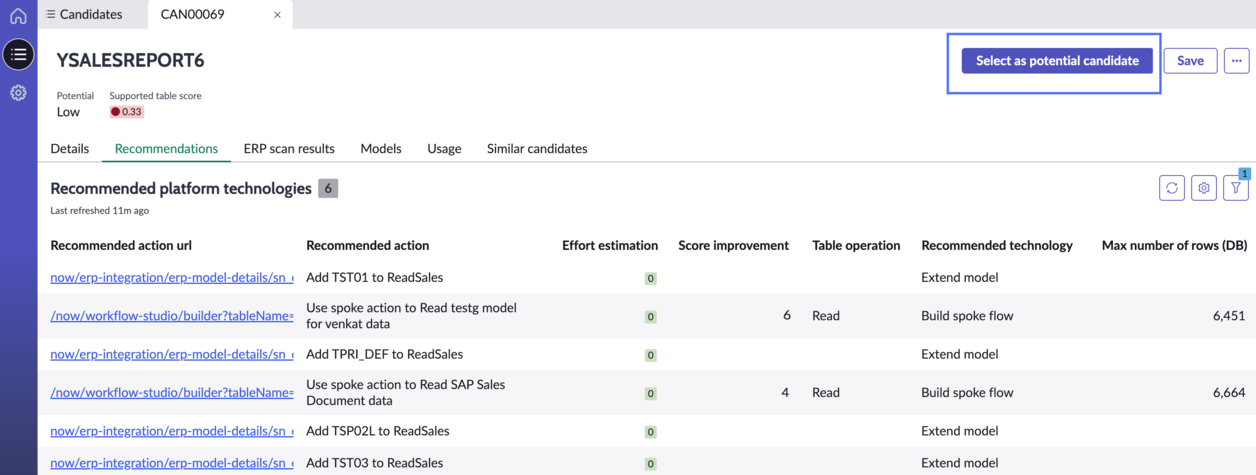Image resolution: width=1256 pixels, height=475 pixels.
Task: Switch to ERP scan results tab
Action: 289,148
